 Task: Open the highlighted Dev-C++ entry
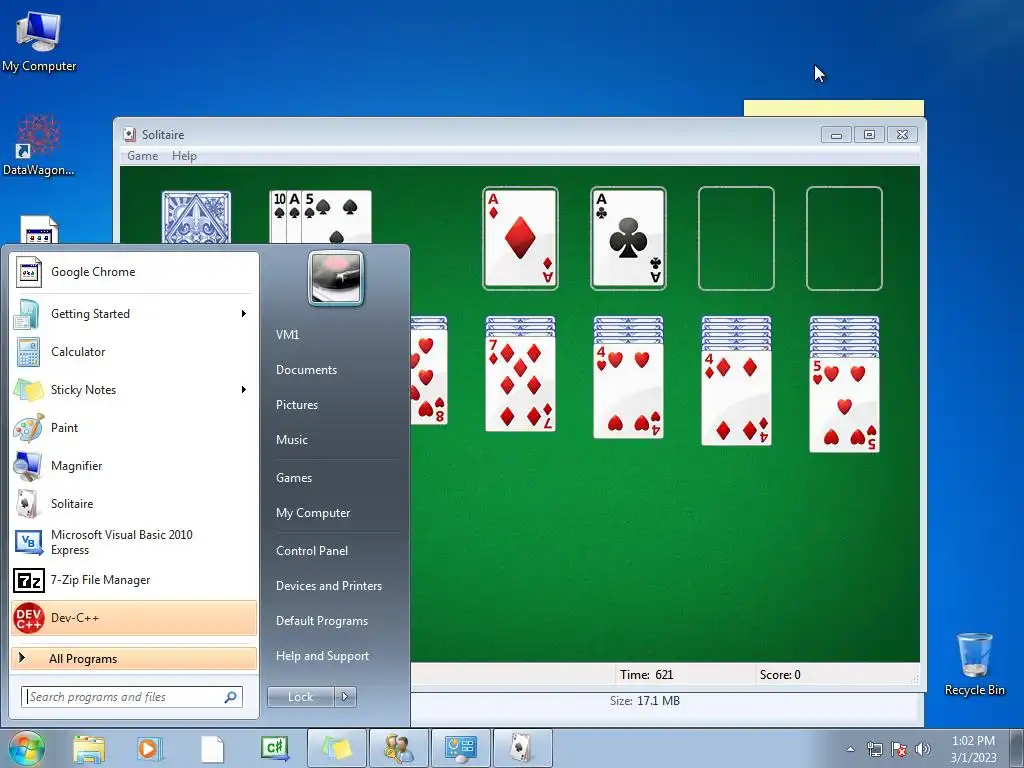coord(134,618)
